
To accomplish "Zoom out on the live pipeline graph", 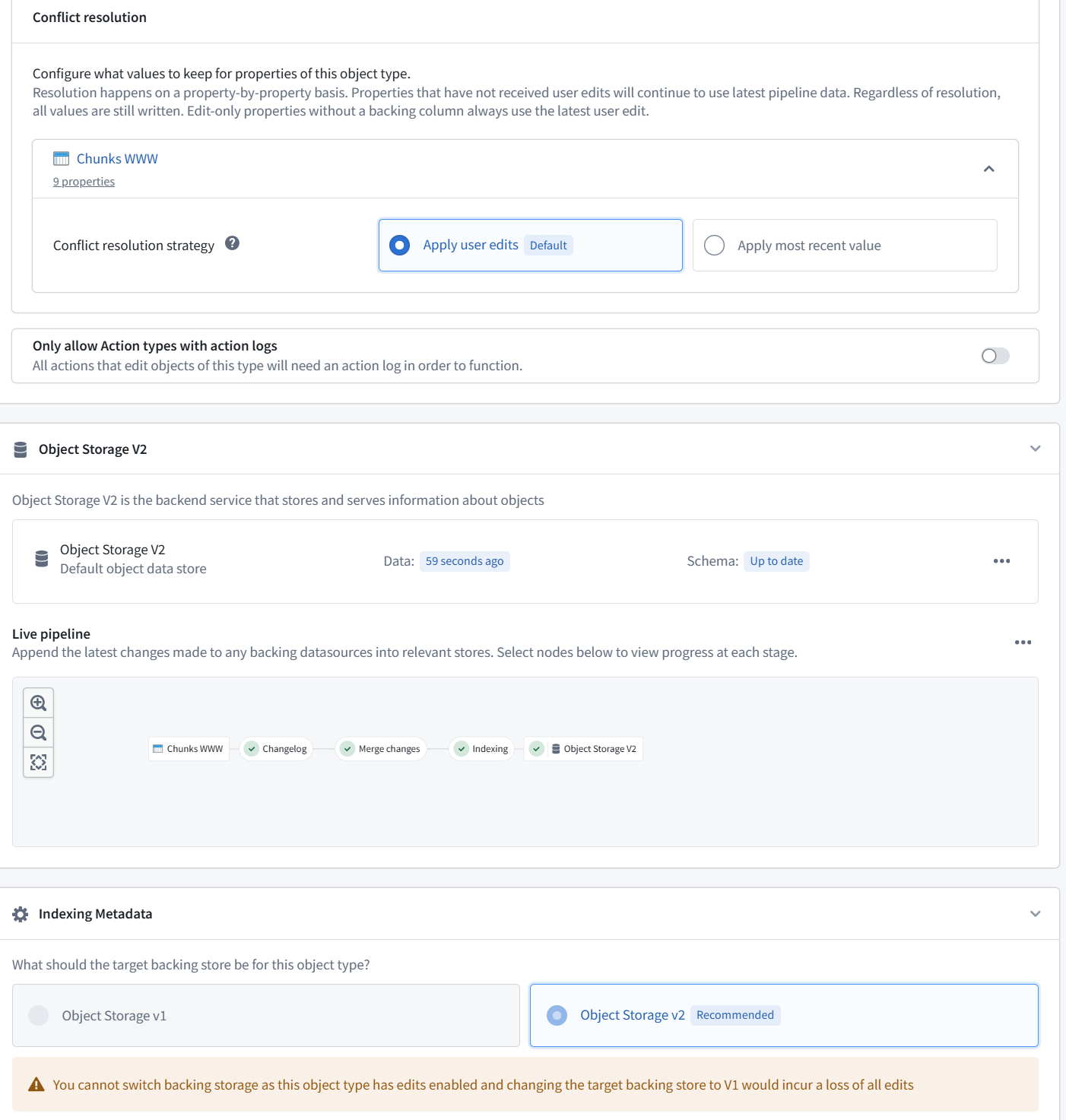I will [39, 733].
